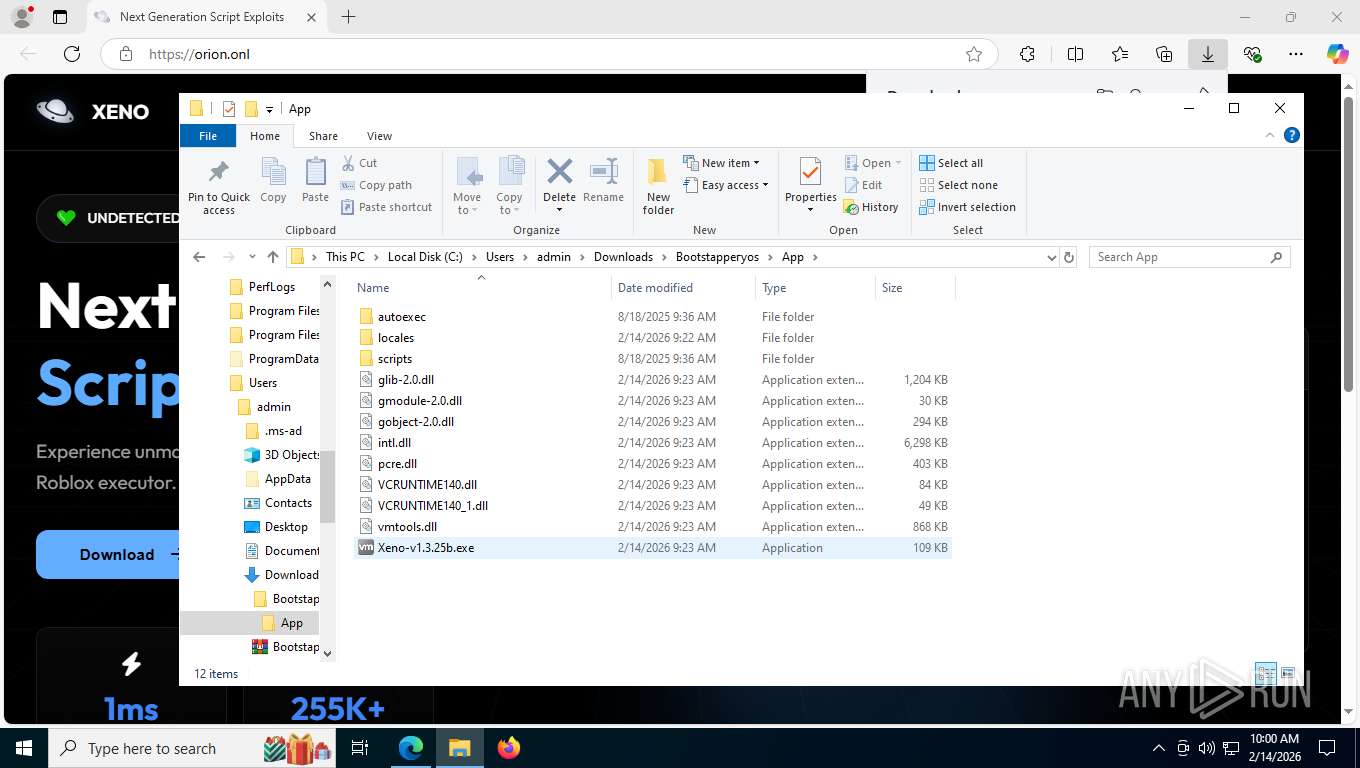Refresh the Edge browser page
This screenshot has height=768, width=1360.
pyautogui.click(x=71, y=54)
